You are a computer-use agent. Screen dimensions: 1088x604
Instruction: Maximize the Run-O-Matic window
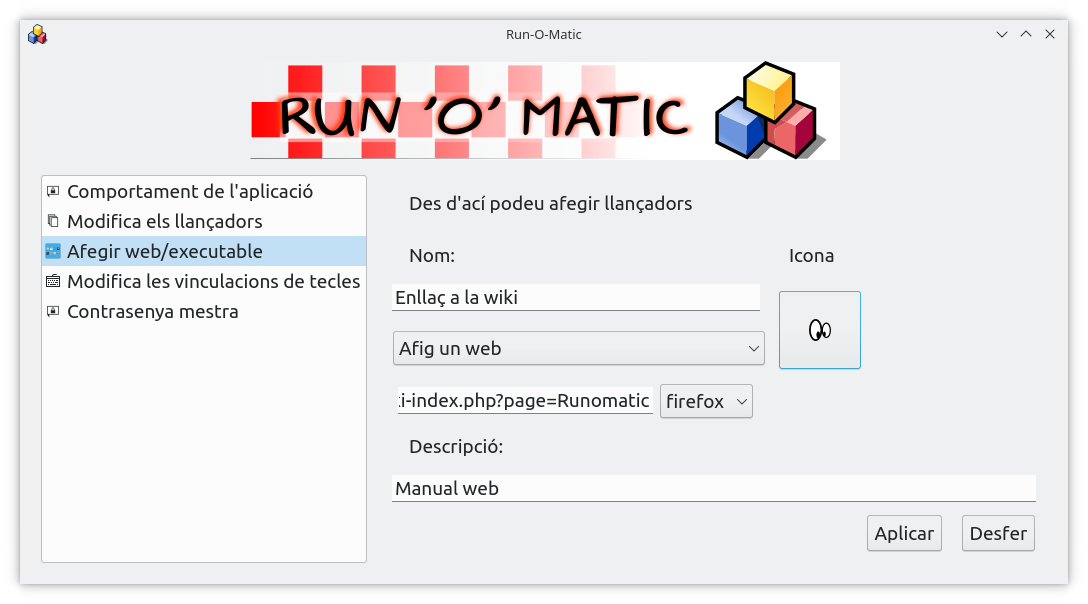point(1026,34)
